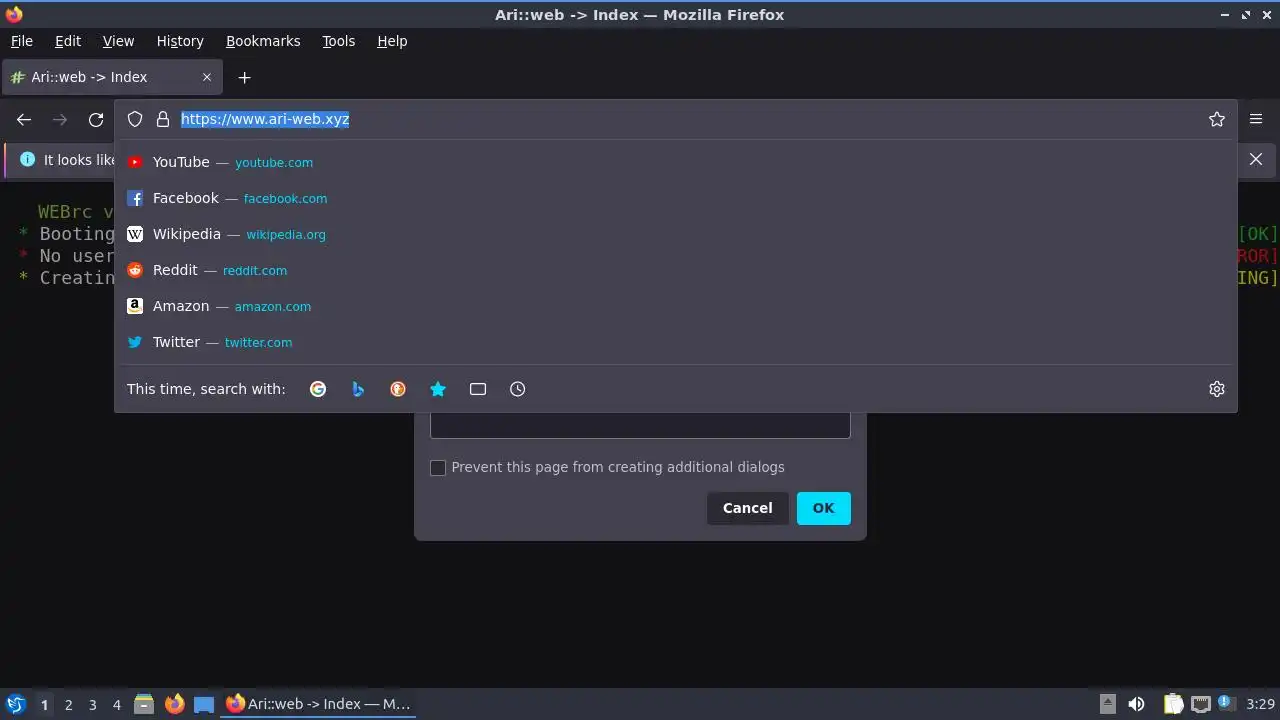1280x720 pixels.
Task: Open the volume control tray icon
Action: click(1136, 704)
